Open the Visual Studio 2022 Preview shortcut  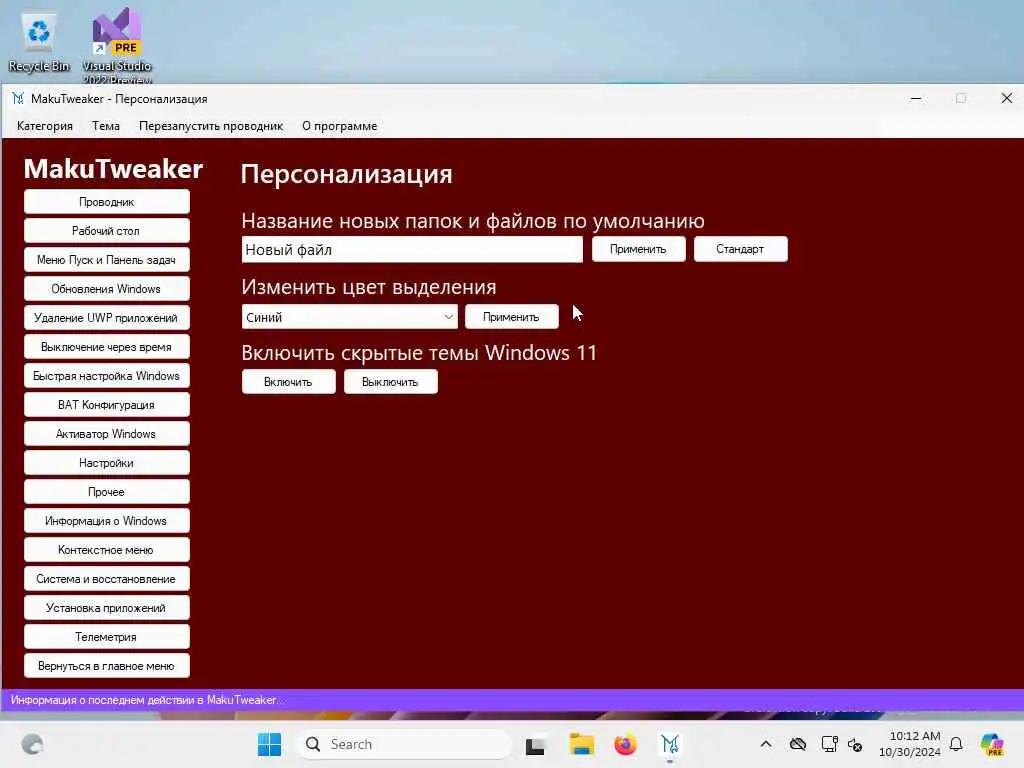(117, 45)
